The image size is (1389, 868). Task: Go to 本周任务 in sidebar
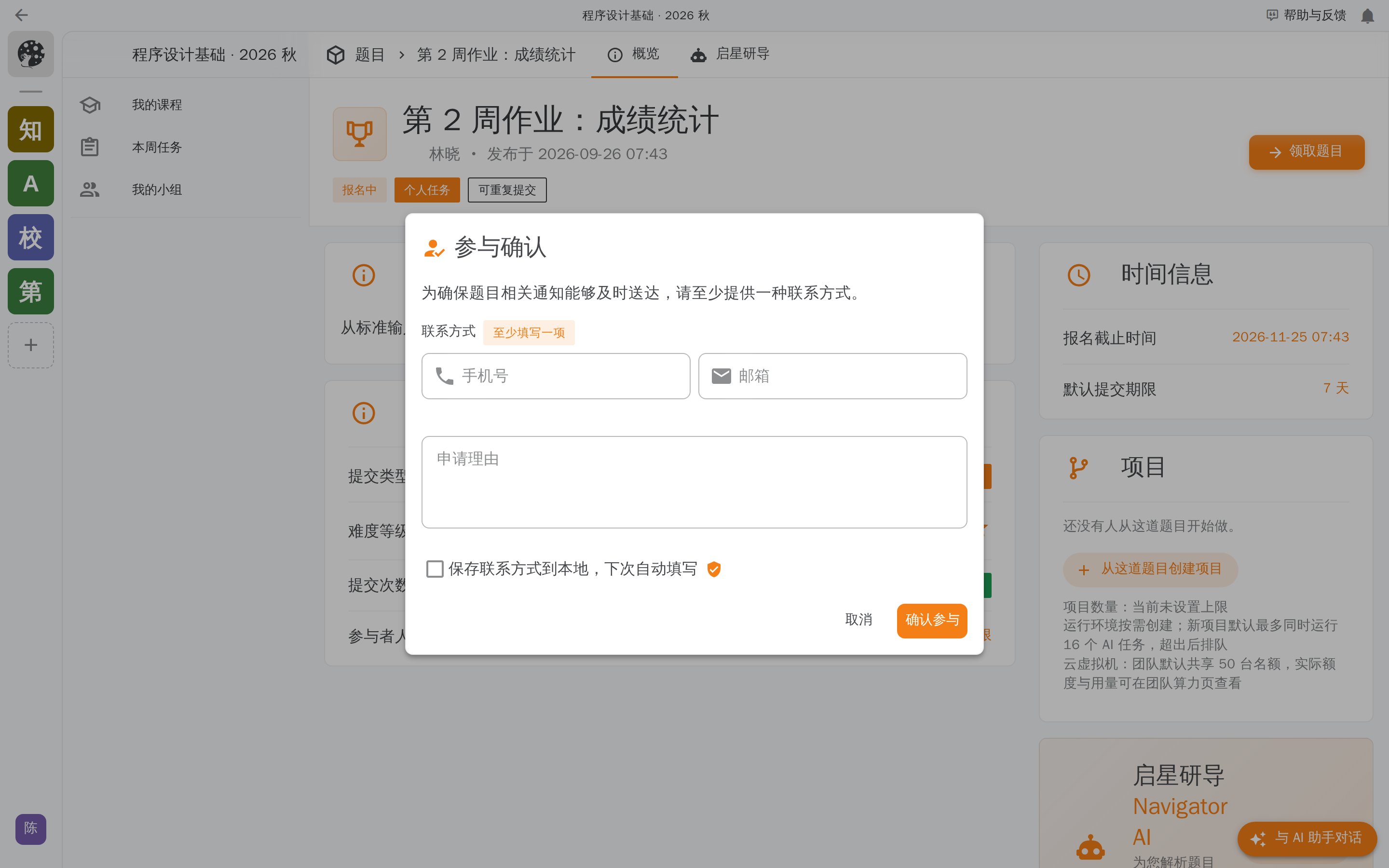[x=185, y=148]
